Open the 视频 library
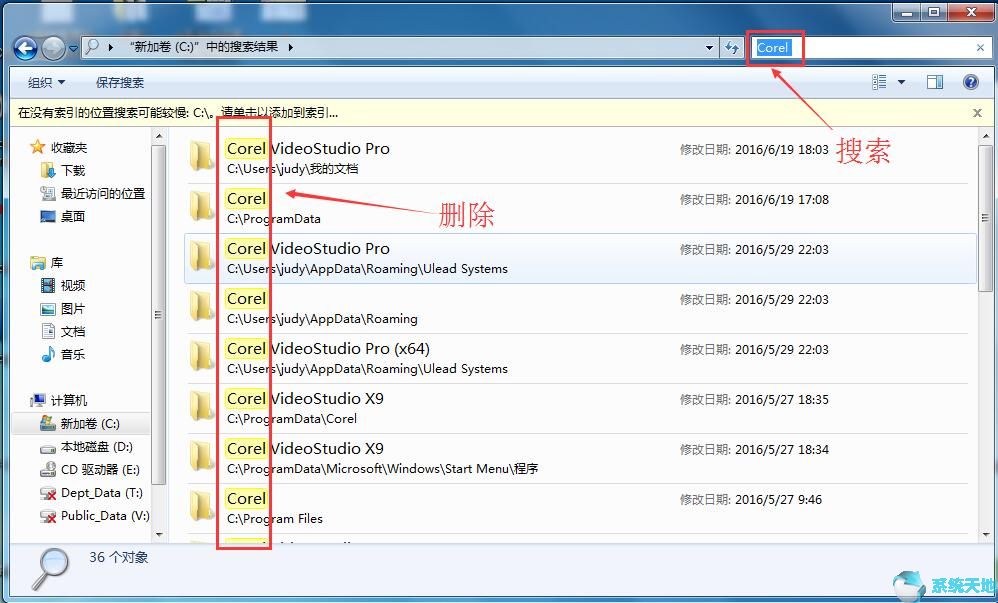998x603 pixels. click(73, 285)
